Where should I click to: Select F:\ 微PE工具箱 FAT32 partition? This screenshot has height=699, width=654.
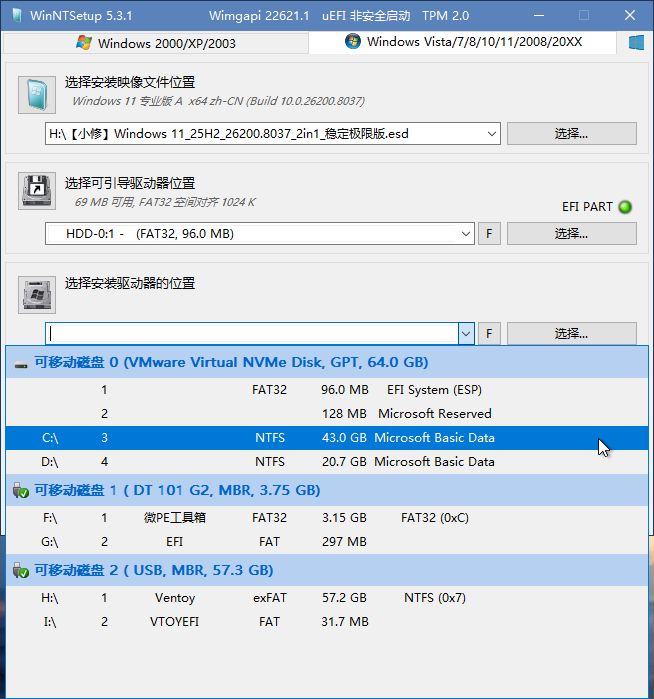[327, 518]
